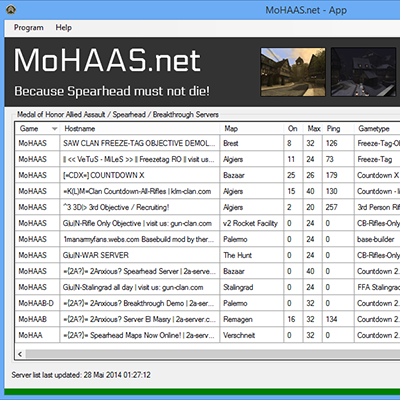Click the Server list last updated status text
The height and width of the screenshot is (400, 400).
pos(81,375)
